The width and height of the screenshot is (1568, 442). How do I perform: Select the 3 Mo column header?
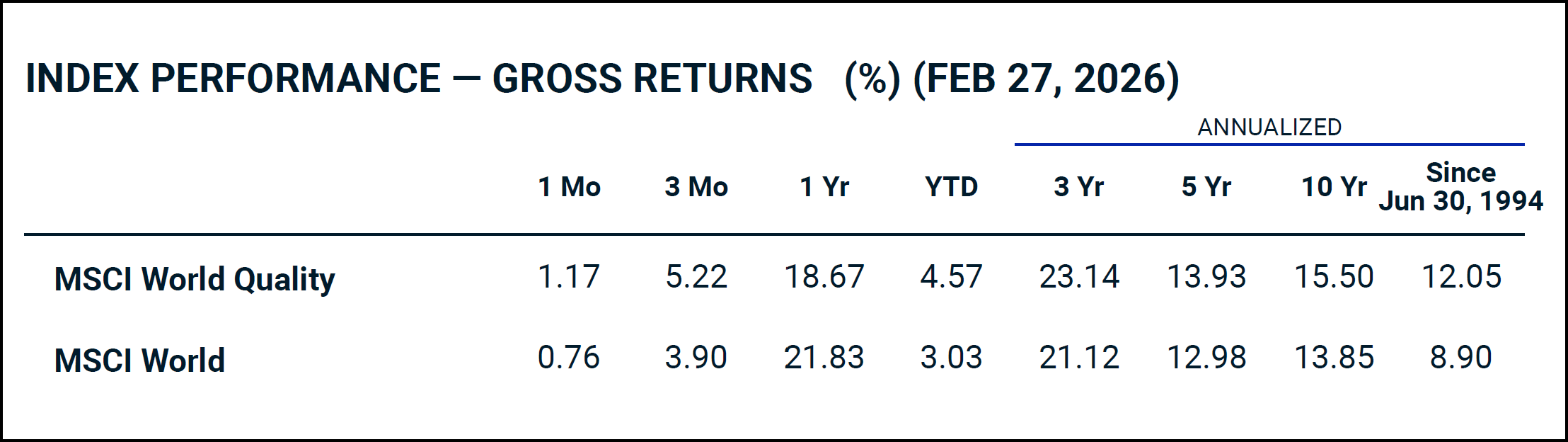pos(696,187)
